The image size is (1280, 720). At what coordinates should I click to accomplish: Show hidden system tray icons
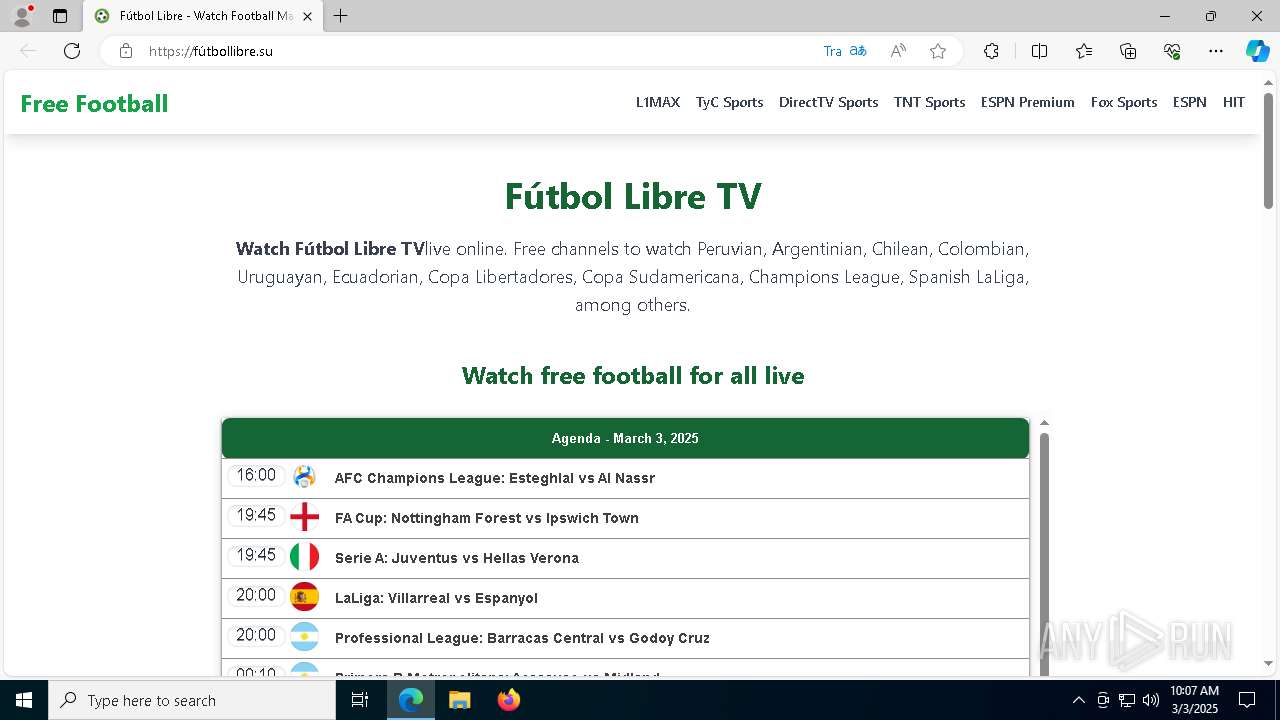coord(1078,700)
